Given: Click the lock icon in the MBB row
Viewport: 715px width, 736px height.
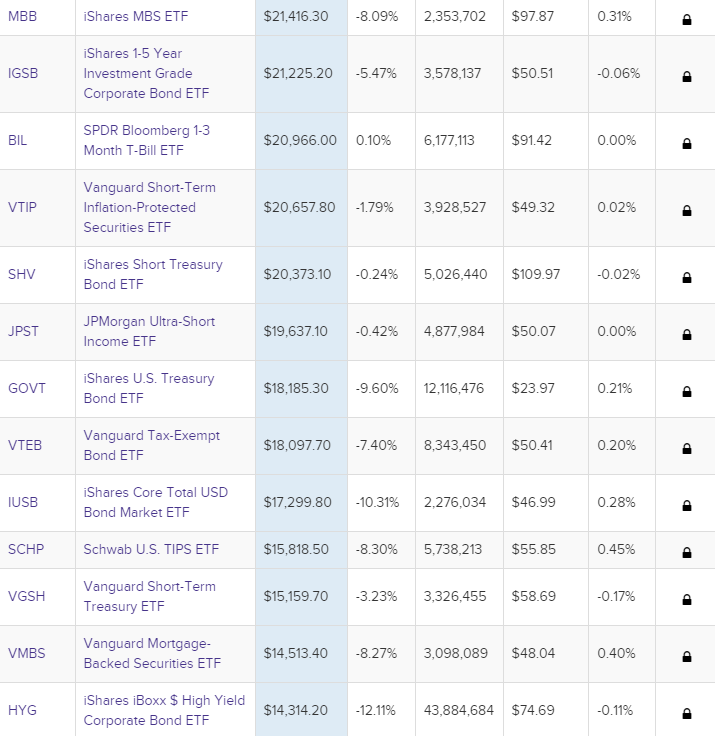Looking at the screenshot, I should coord(686,19).
